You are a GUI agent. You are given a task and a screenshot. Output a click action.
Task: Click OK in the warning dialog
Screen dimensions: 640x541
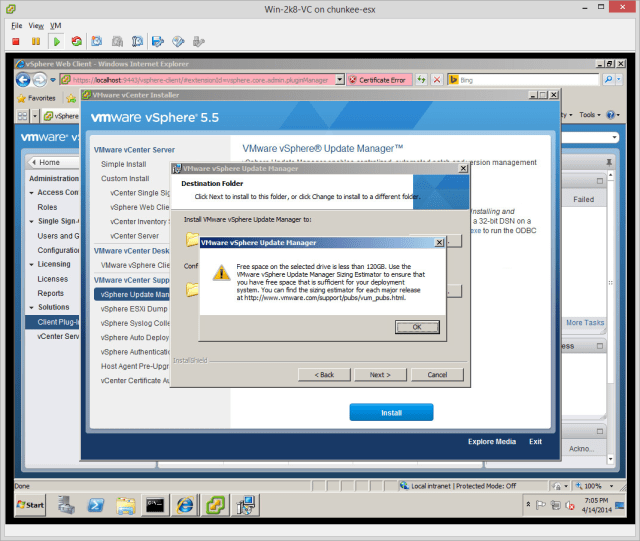(x=417, y=327)
